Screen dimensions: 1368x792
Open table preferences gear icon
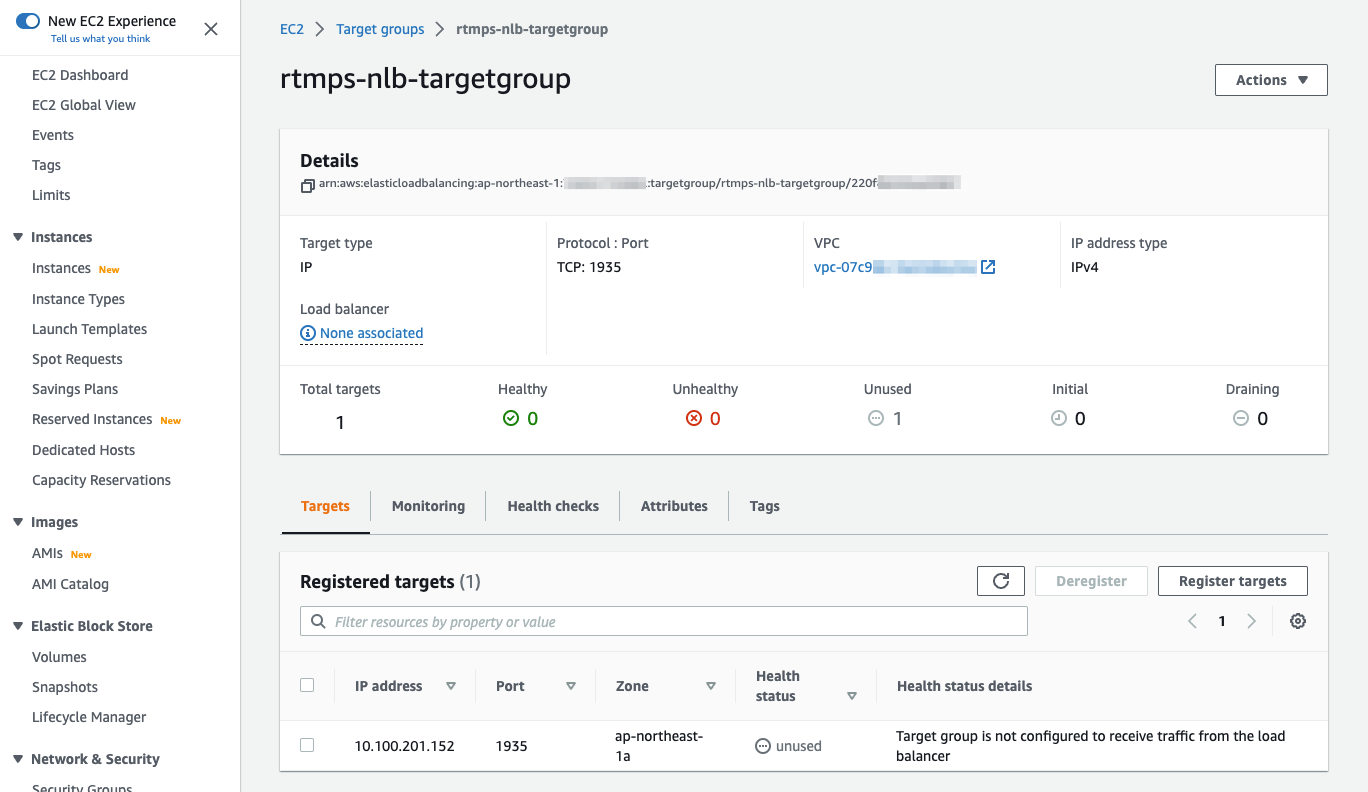(1298, 621)
